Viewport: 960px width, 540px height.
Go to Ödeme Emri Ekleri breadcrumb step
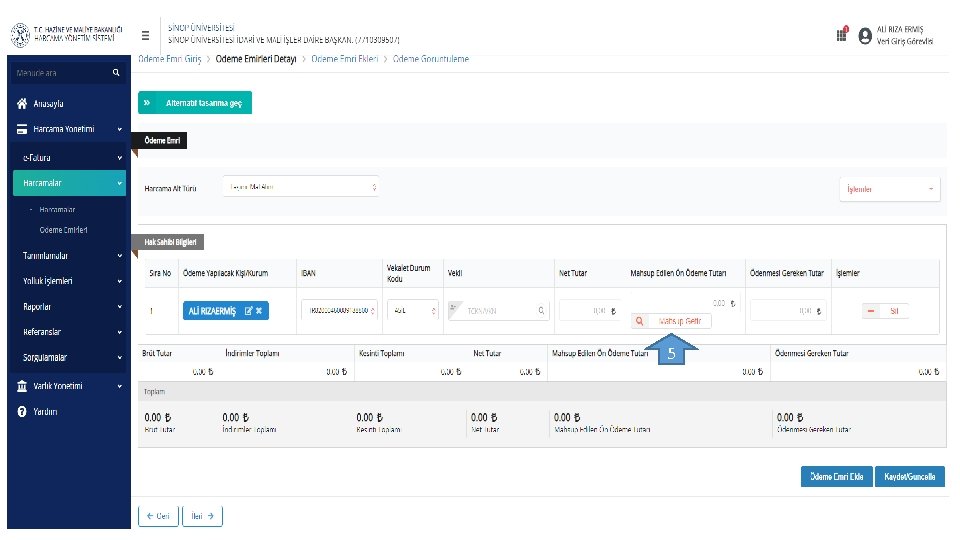(x=345, y=59)
